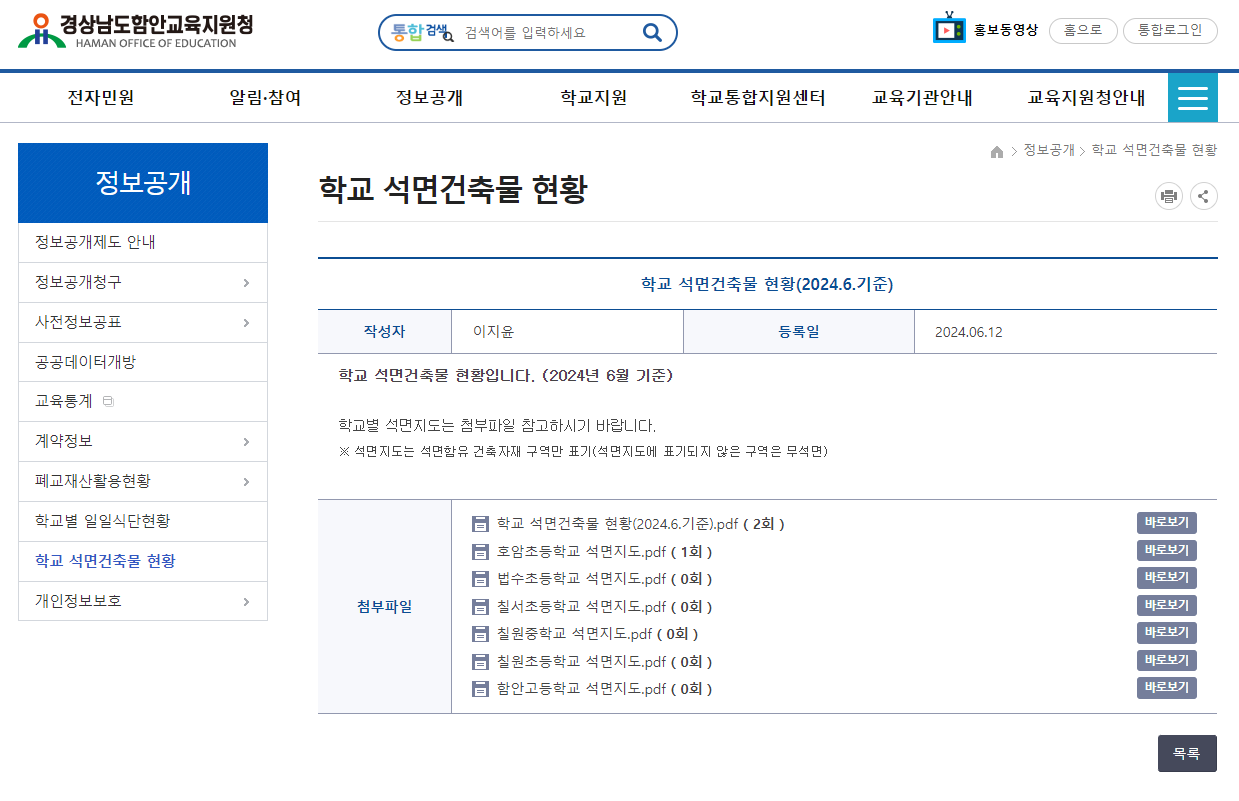This screenshot has height=801, width=1239.
Task: Click file icon beside 법수초등학교 석면지도
Action: 480,579
